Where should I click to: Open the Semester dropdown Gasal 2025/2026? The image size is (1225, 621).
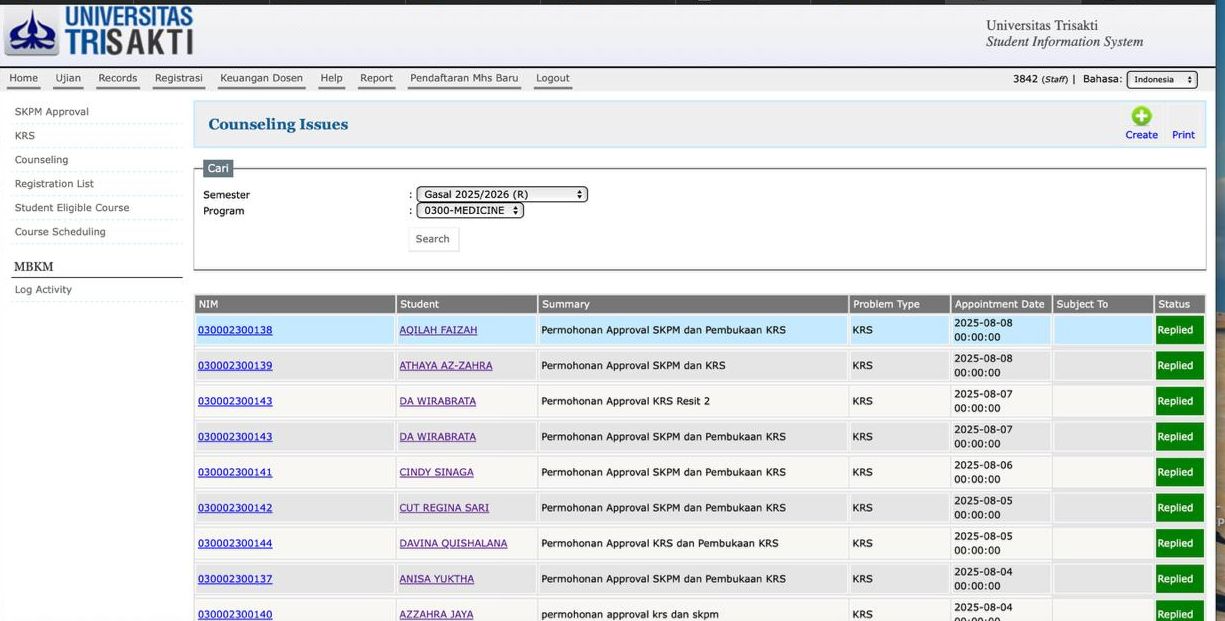pyautogui.click(x=502, y=195)
